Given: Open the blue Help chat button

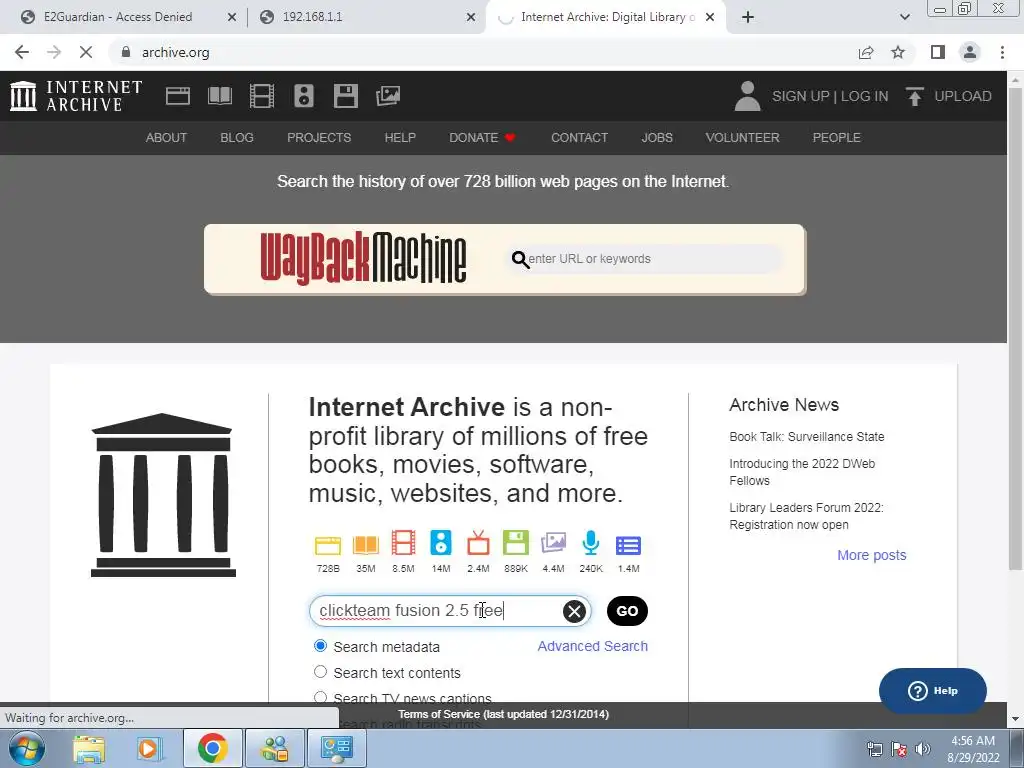Looking at the screenshot, I should tap(932, 690).
